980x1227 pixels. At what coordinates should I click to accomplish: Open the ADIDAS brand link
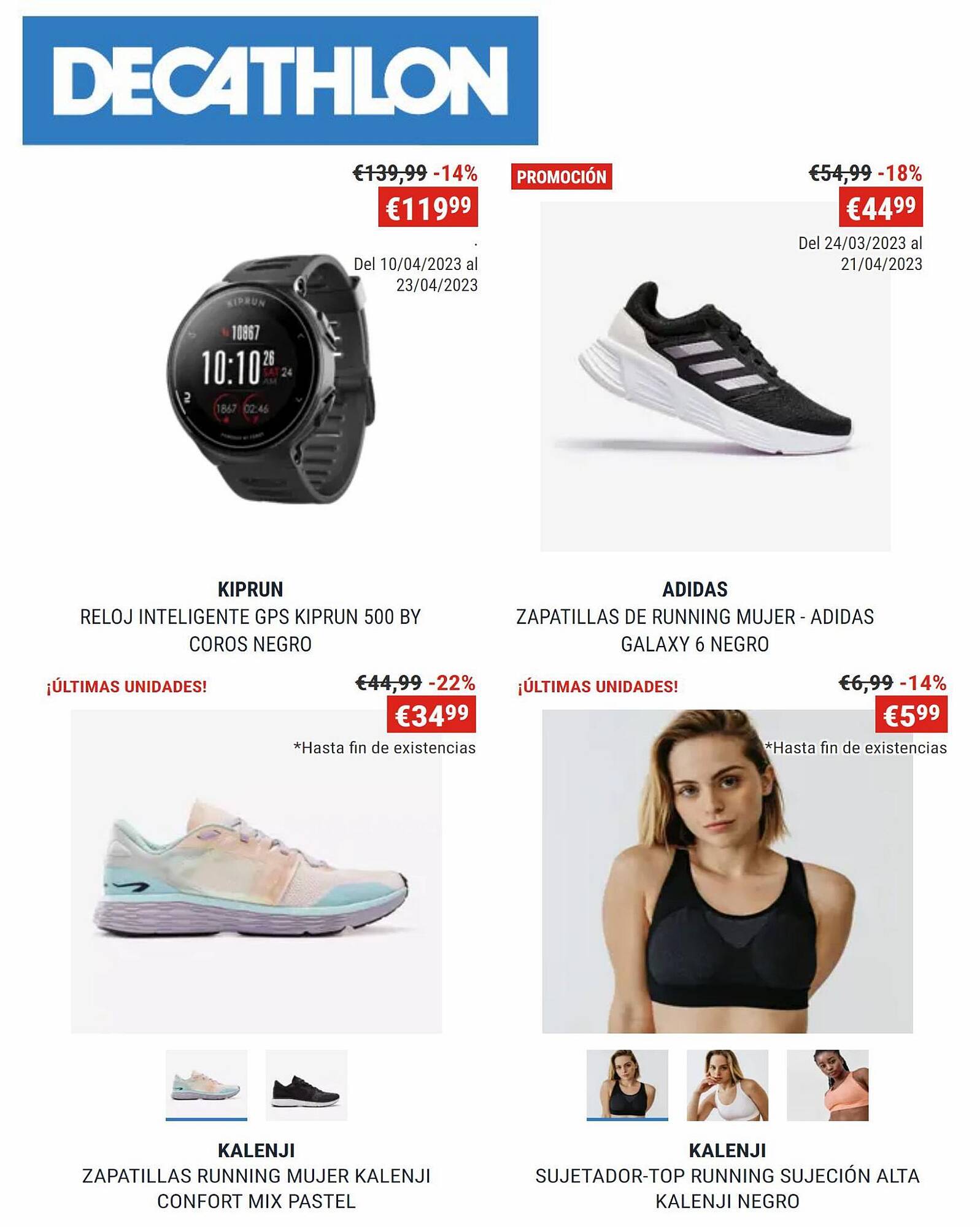tap(695, 589)
